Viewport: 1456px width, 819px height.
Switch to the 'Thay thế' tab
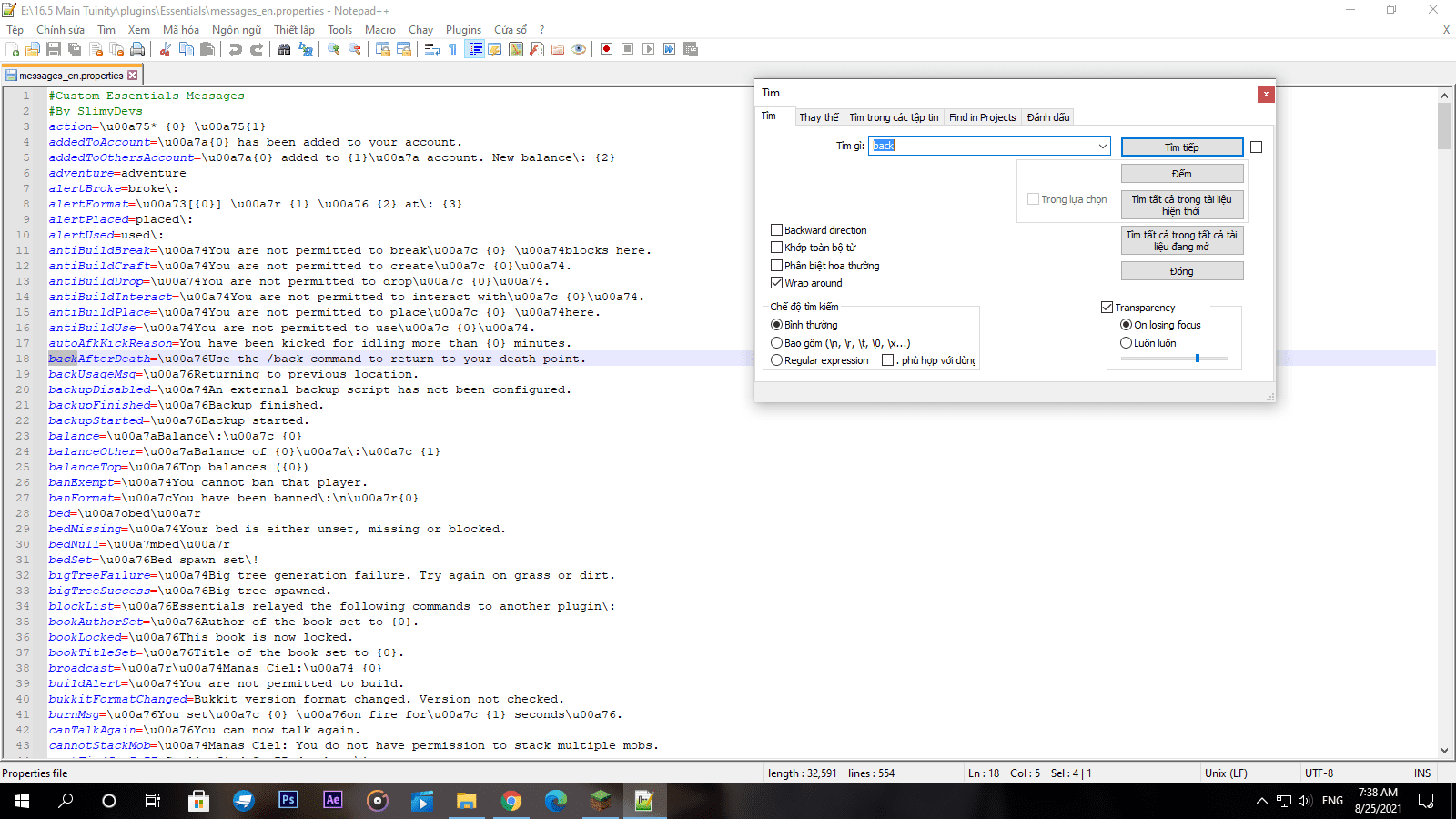pyautogui.click(x=819, y=117)
